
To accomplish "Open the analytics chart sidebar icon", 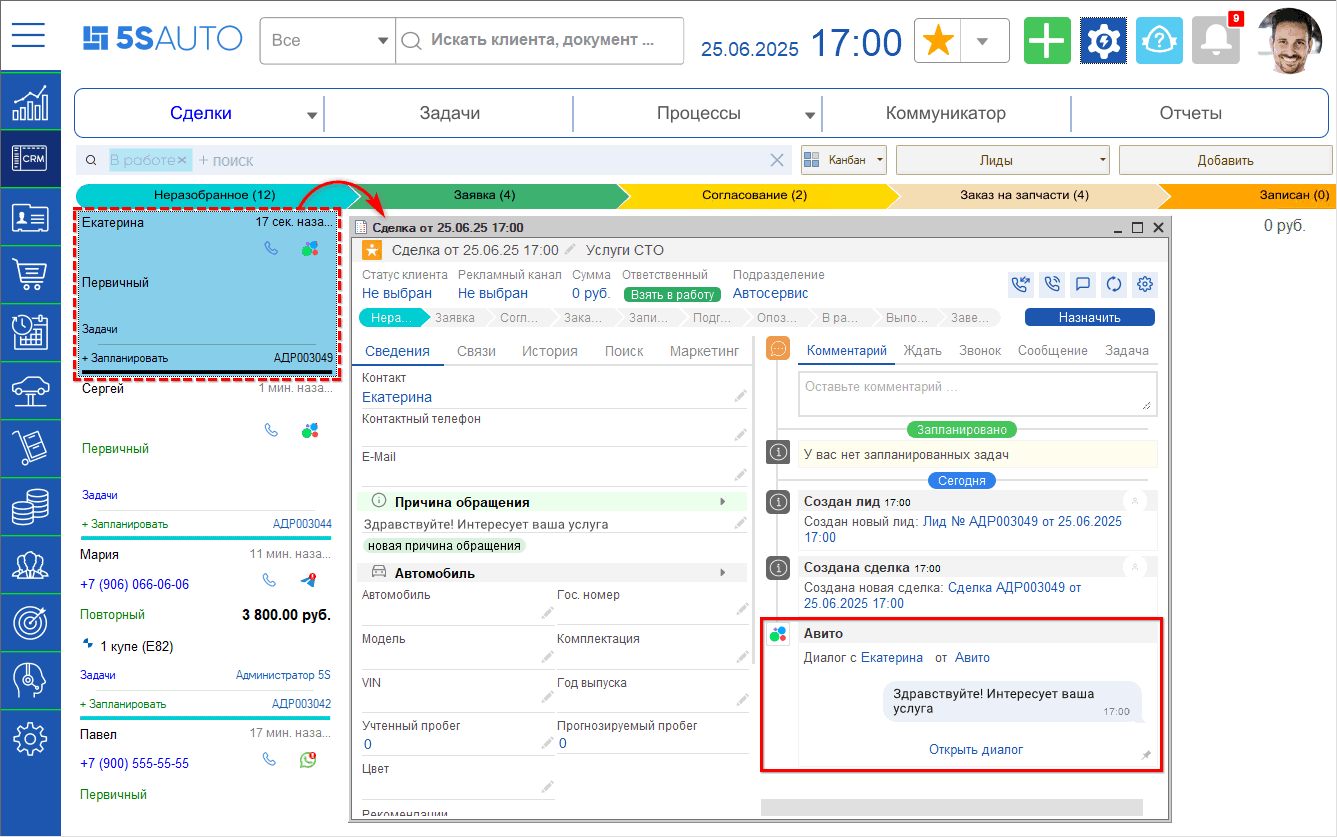I will pyautogui.click(x=30, y=102).
